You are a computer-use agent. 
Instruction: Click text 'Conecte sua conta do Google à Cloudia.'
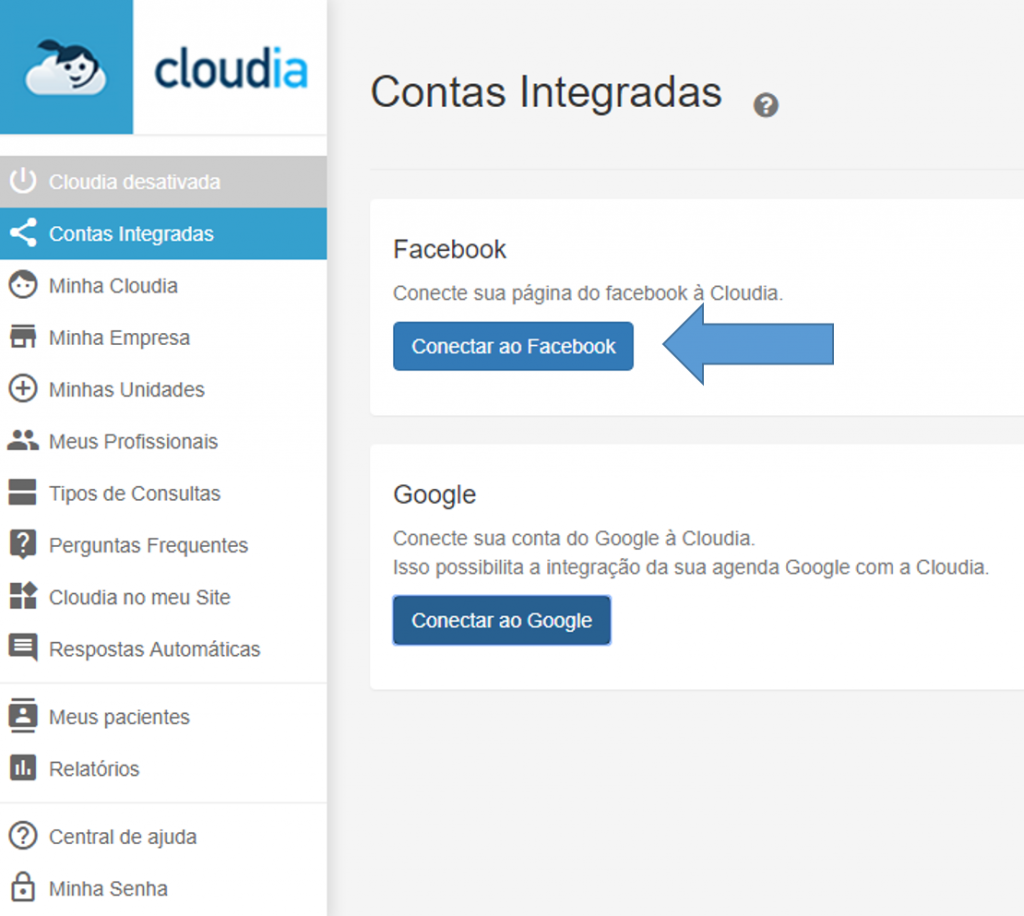click(573, 539)
